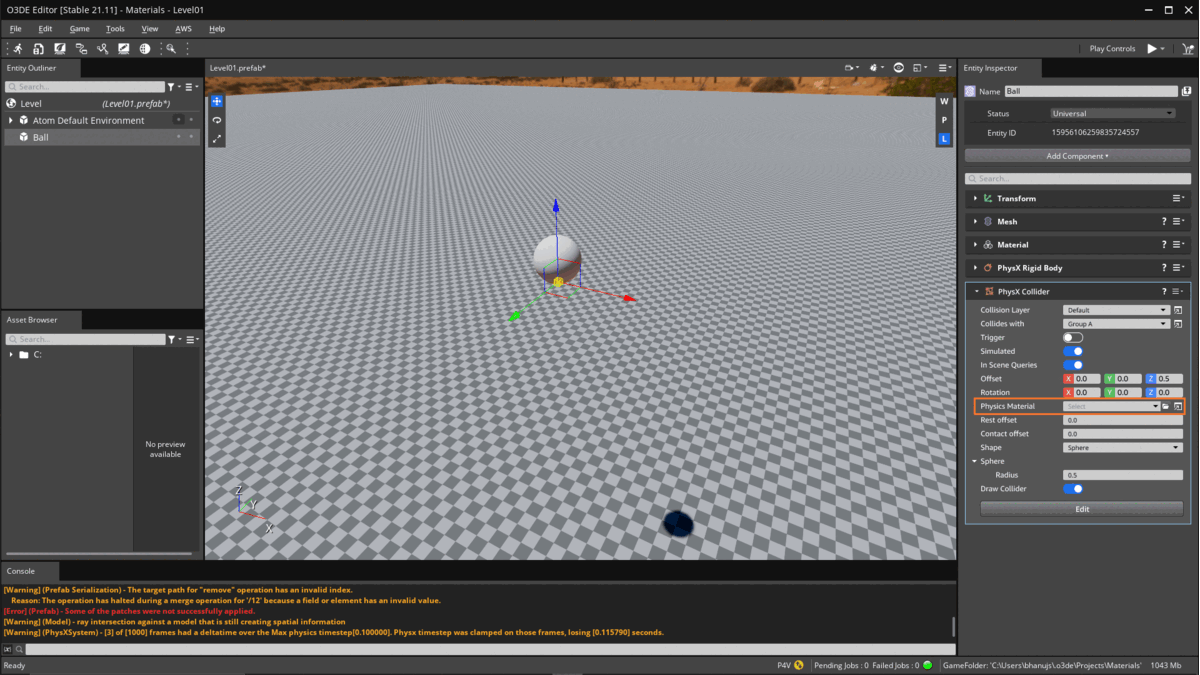The width and height of the screenshot is (1200, 675).
Task: Open Entity Outliner filter dropdown
Action: [x=174, y=87]
